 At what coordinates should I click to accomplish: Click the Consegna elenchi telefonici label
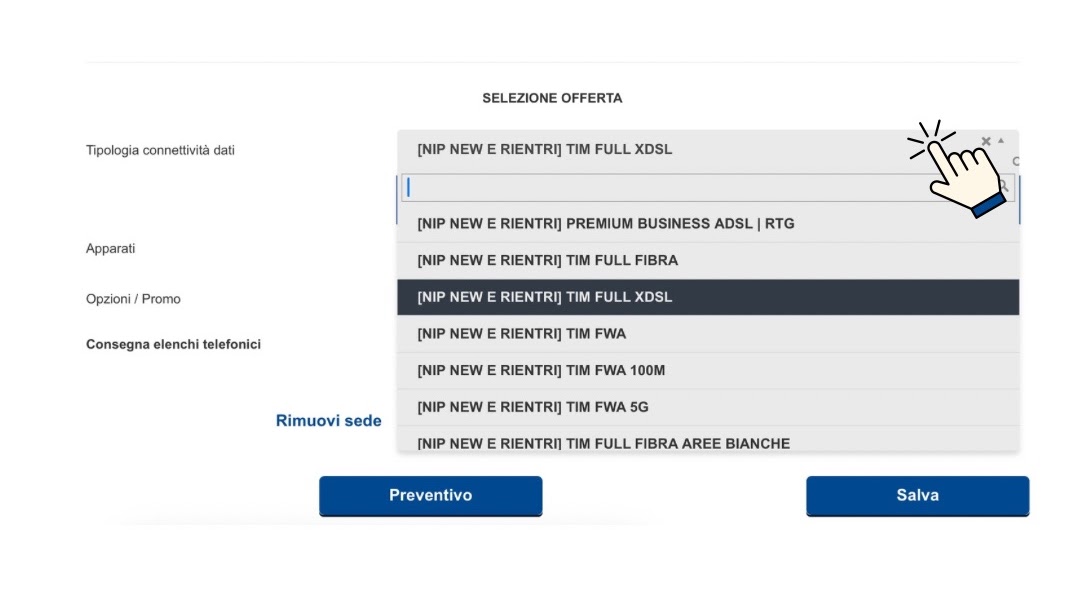point(173,344)
